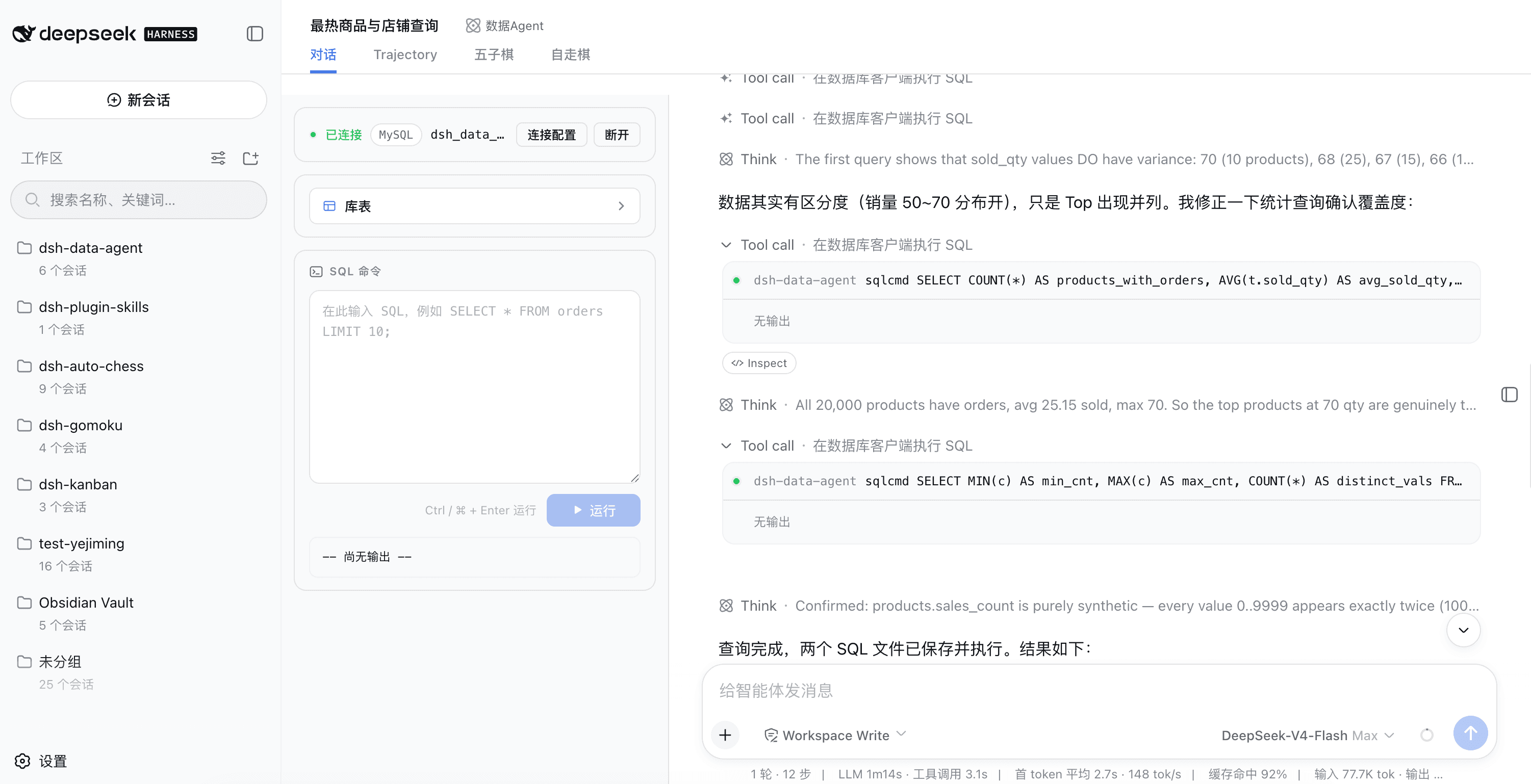1531x784 pixels.
Task: Click the 最热商品与店铺查询 title
Action: point(374,25)
